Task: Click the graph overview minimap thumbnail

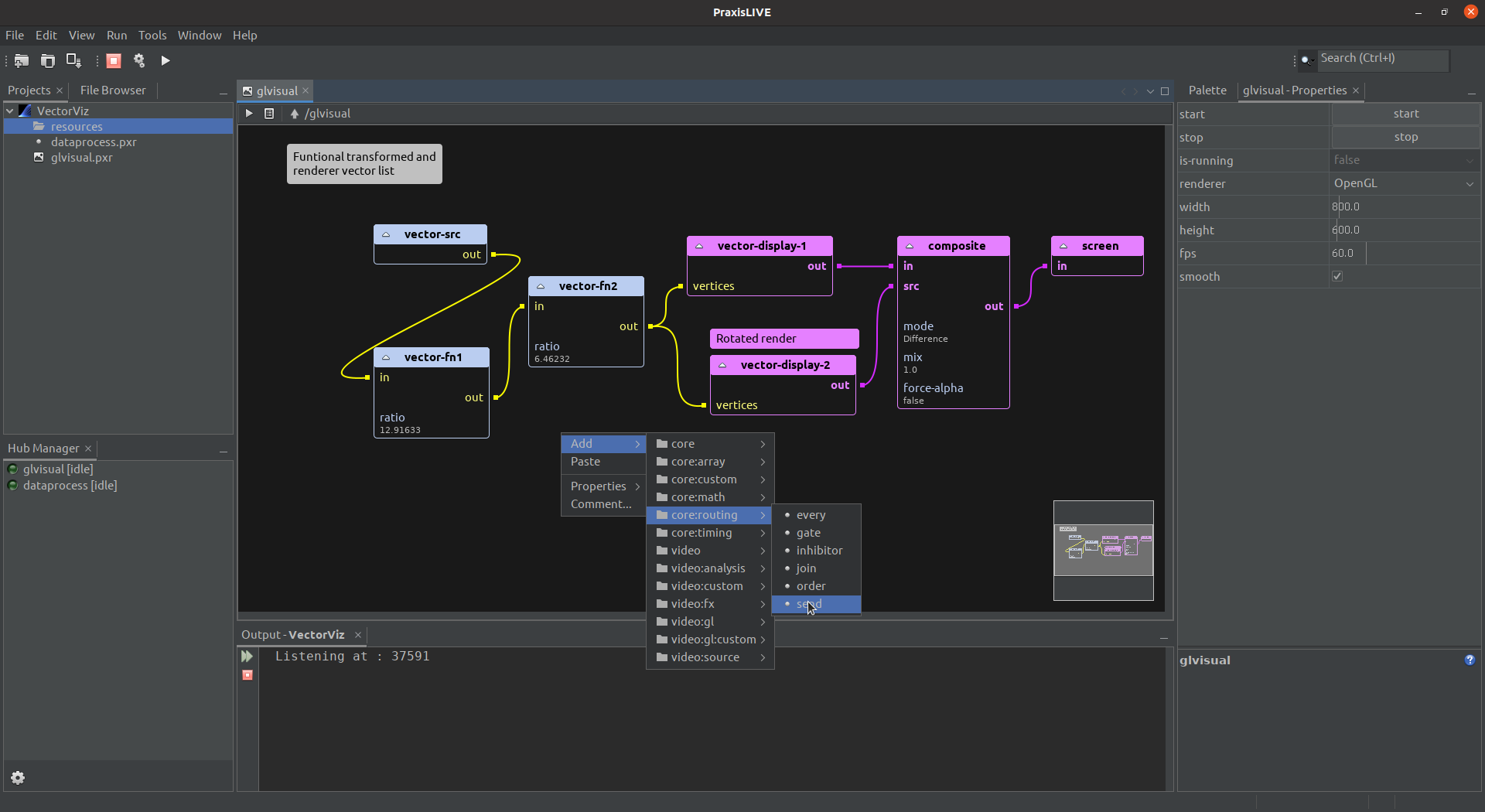Action: (1103, 550)
